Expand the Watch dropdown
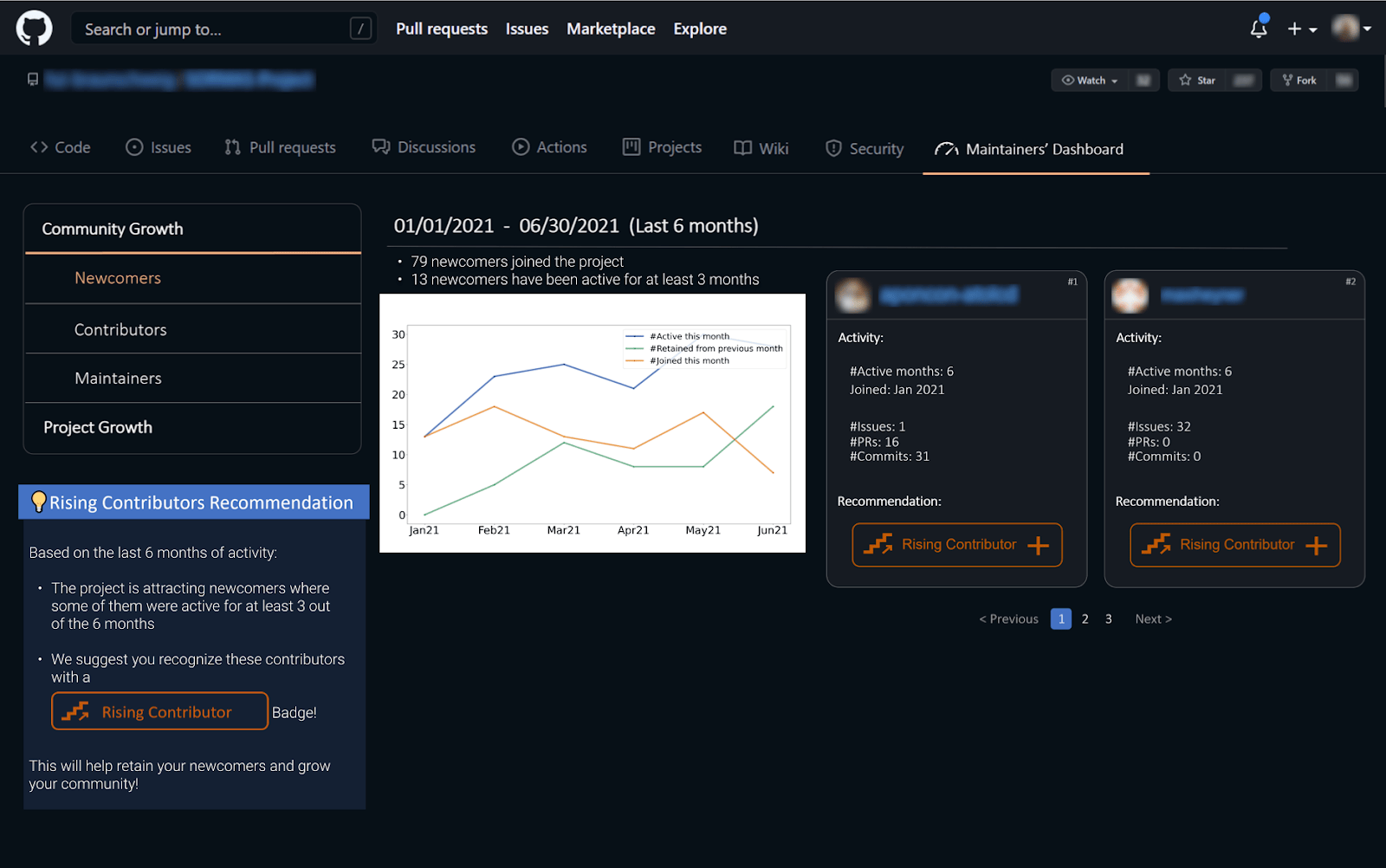 1090,81
